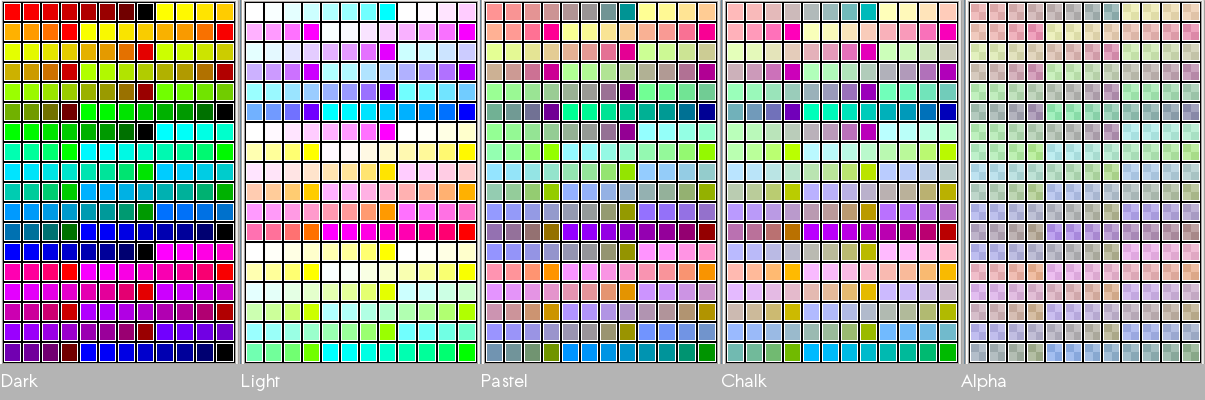Click the Dark palette label

(x=18, y=381)
